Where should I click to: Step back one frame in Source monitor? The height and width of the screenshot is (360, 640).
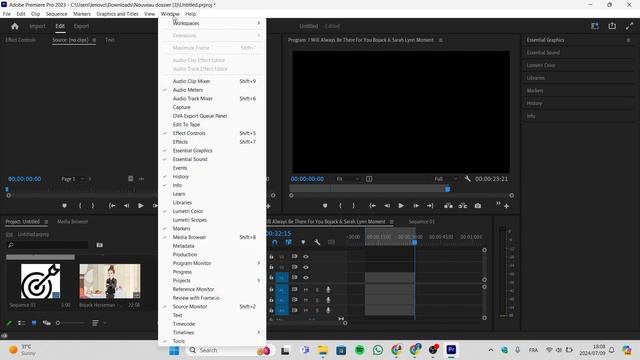(x=127, y=206)
